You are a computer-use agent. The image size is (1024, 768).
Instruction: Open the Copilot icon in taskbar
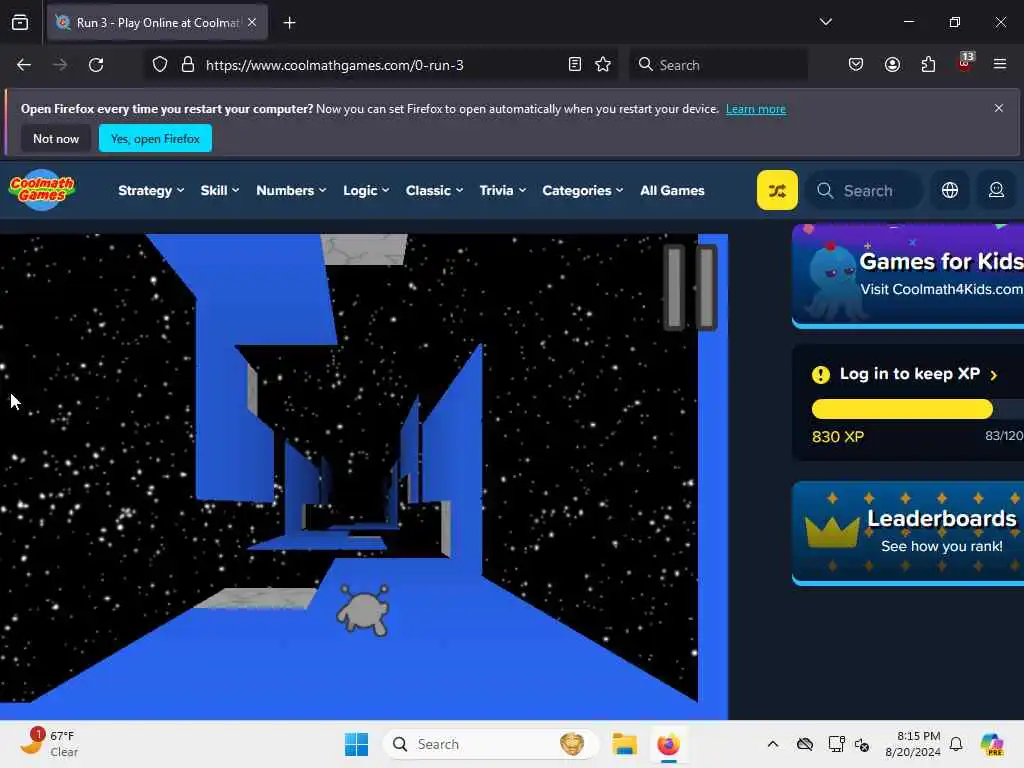point(992,744)
